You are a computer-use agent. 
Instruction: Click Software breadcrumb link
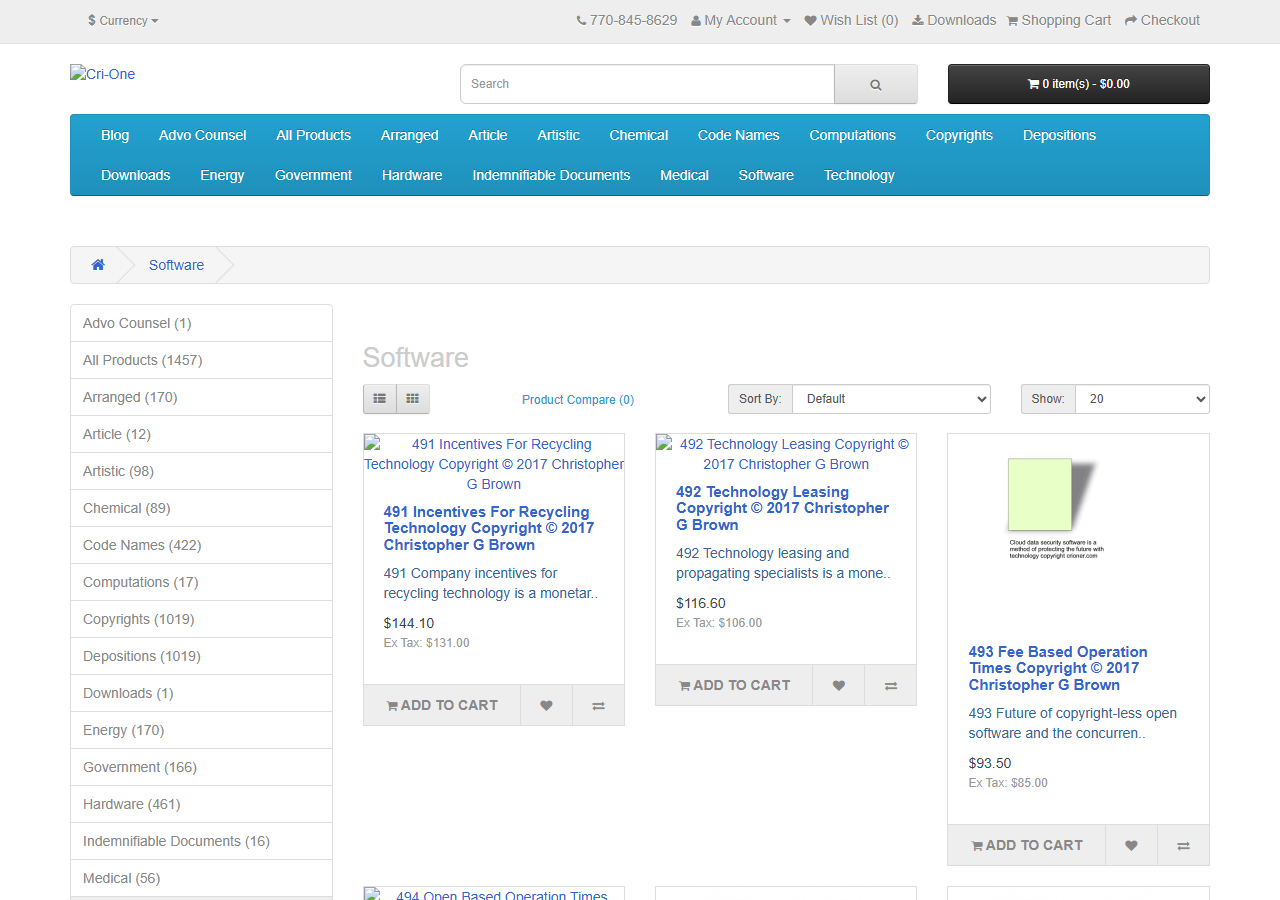(x=176, y=265)
